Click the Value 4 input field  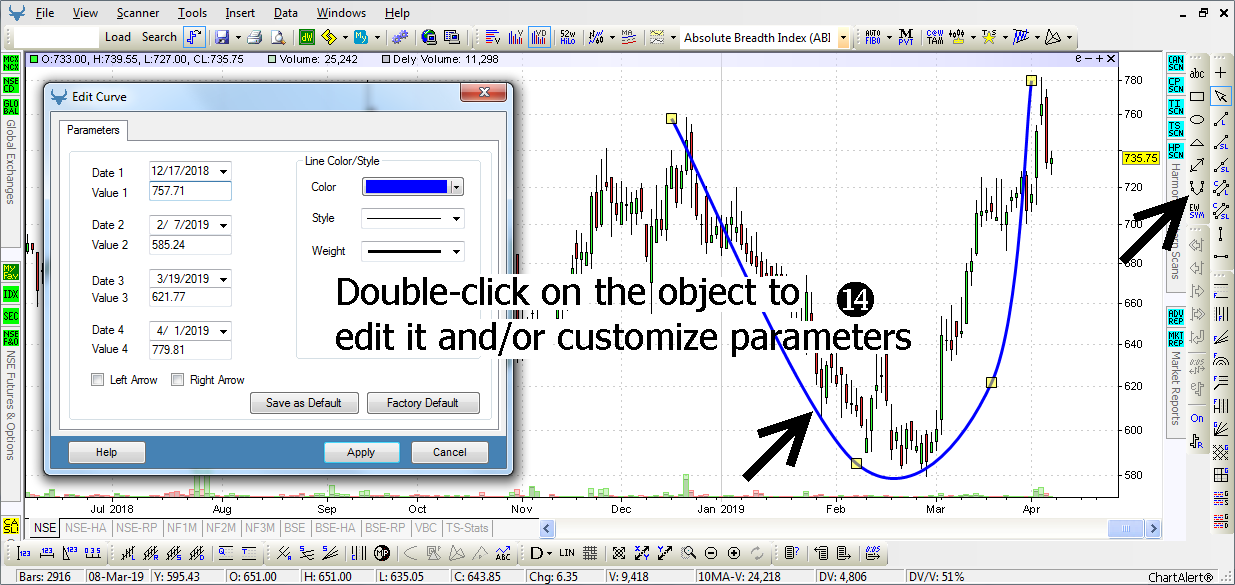pos(190,349)
